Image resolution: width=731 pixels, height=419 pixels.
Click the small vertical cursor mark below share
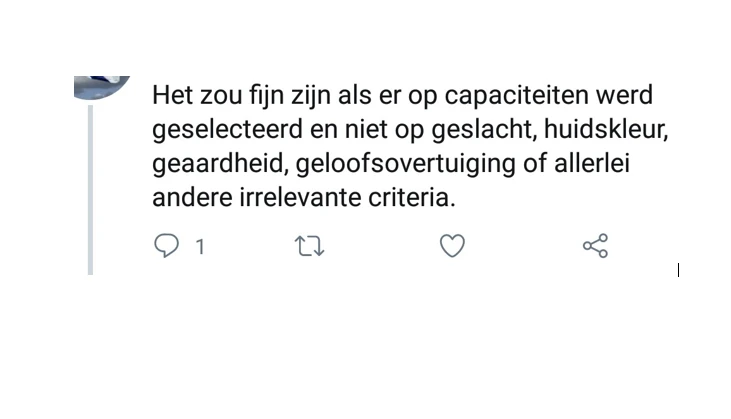pyautogui.click(x=678, y=270)
